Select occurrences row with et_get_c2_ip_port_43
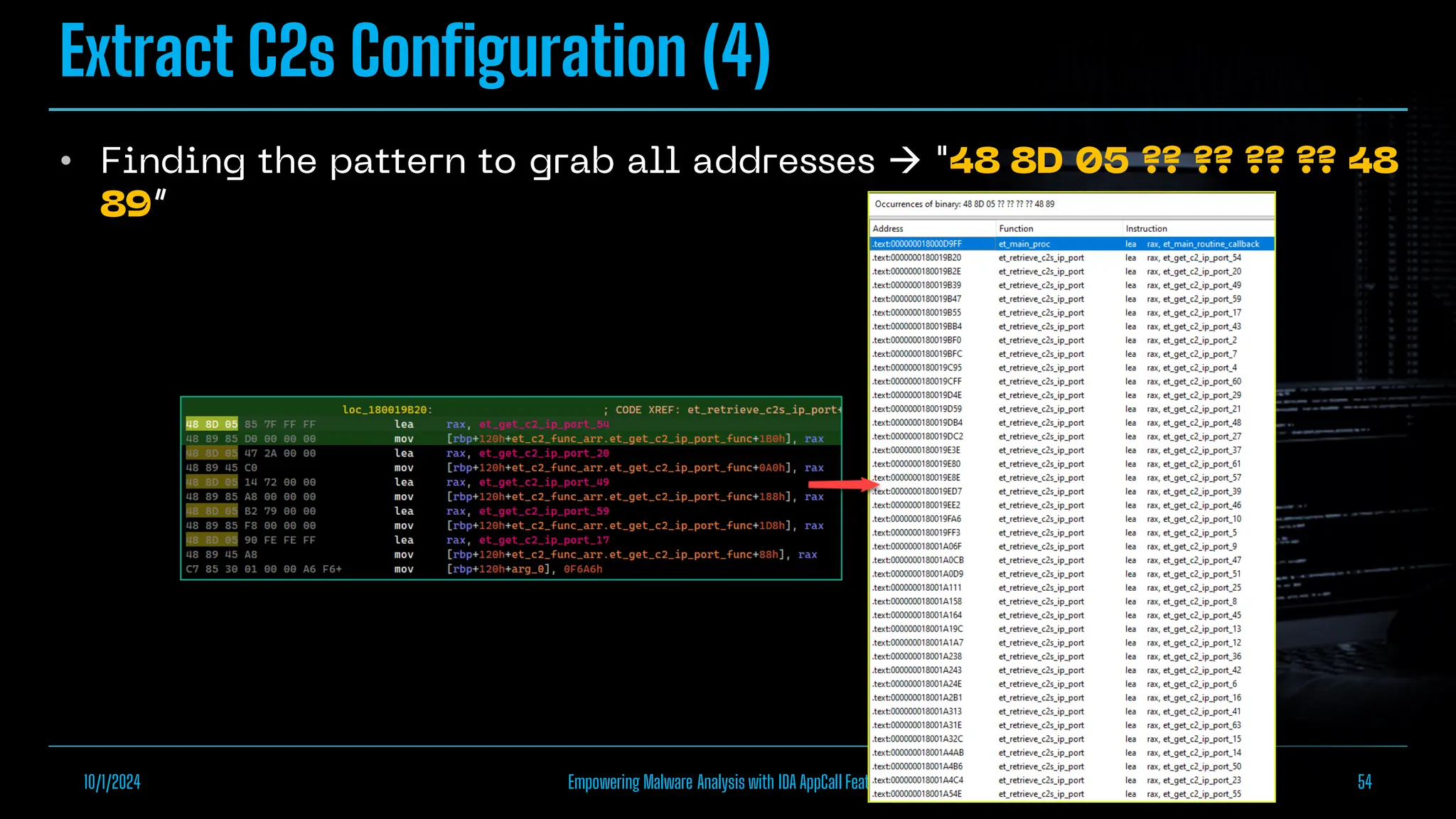Viewport: 1456px width, 819px height. point(1072,326)
